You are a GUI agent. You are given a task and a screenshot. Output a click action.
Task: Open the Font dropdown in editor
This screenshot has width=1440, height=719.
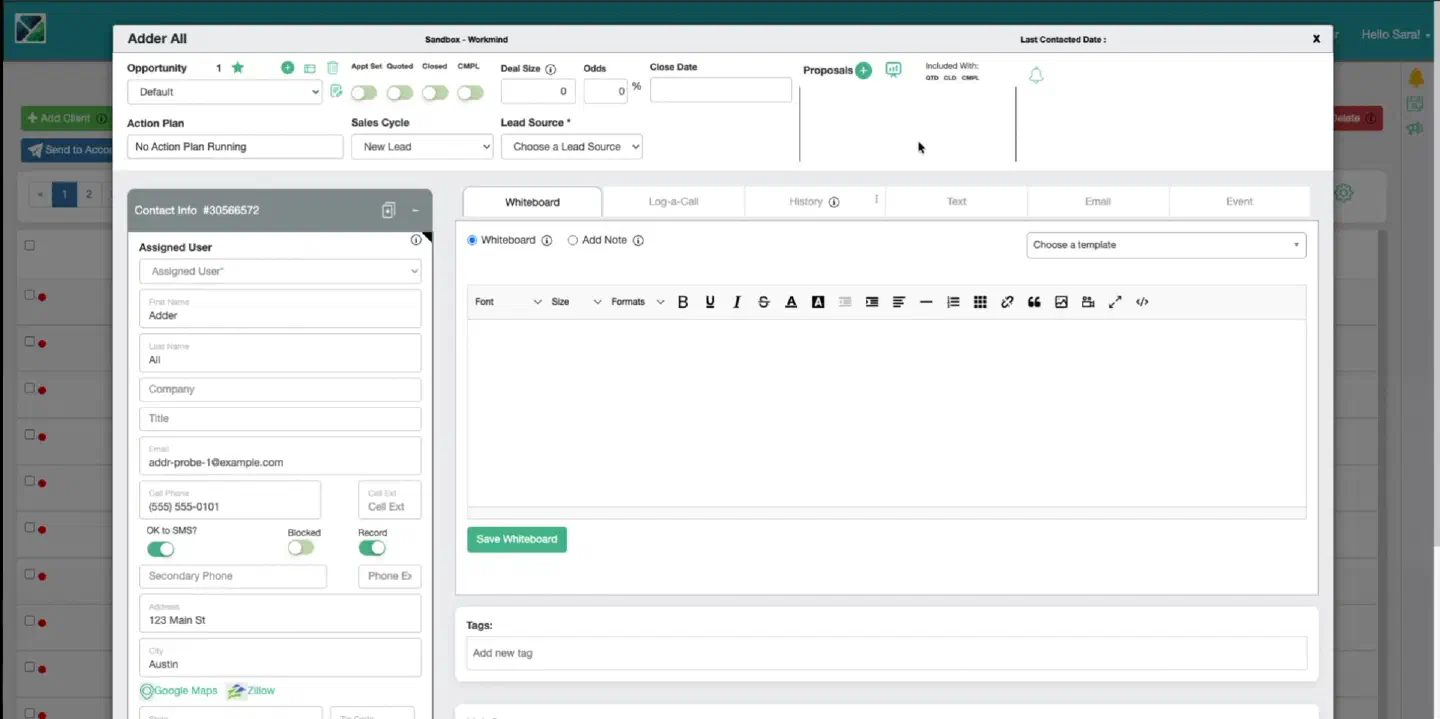[508, 302]
